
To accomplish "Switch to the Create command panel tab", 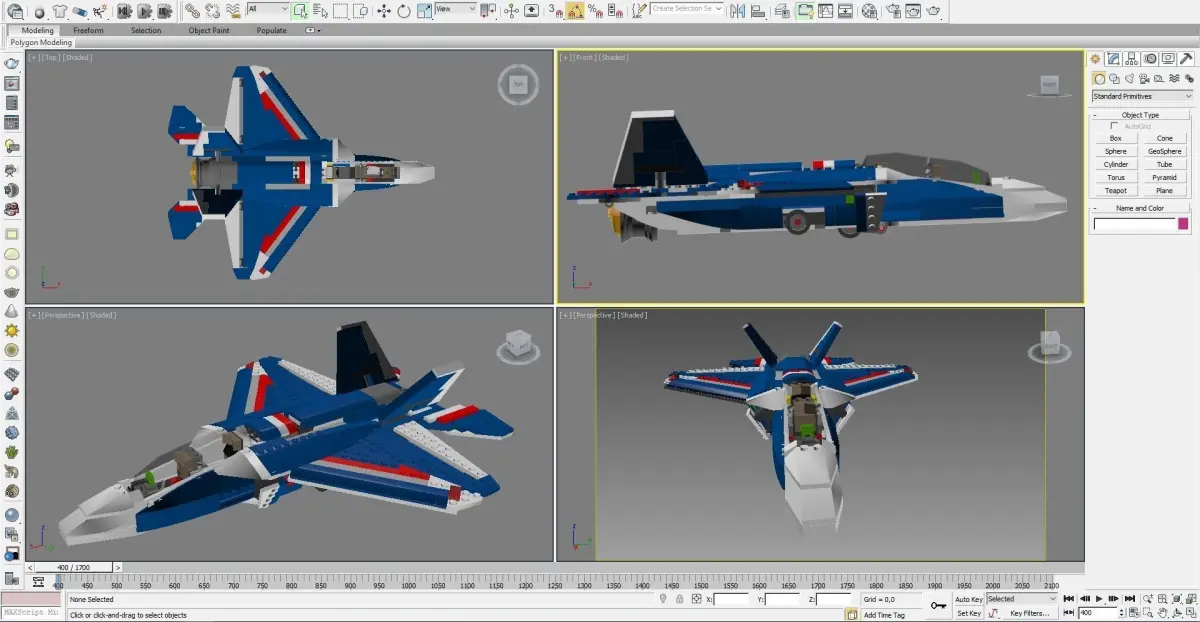I will [1096, 59].
